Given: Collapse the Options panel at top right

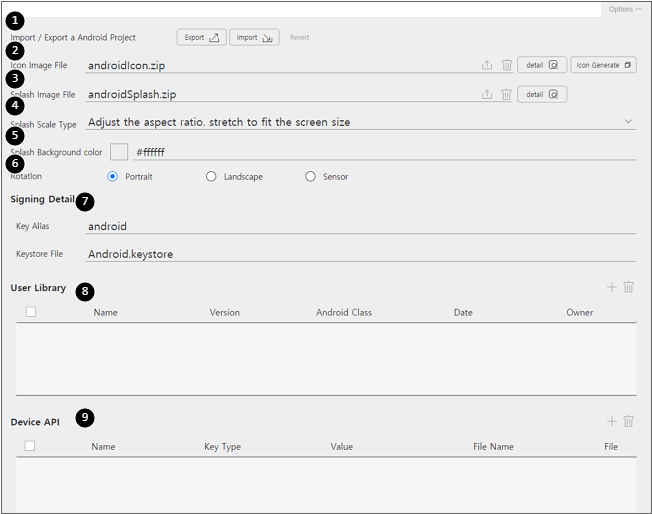Looking at the screenshot, I should [x=625, y=8].
